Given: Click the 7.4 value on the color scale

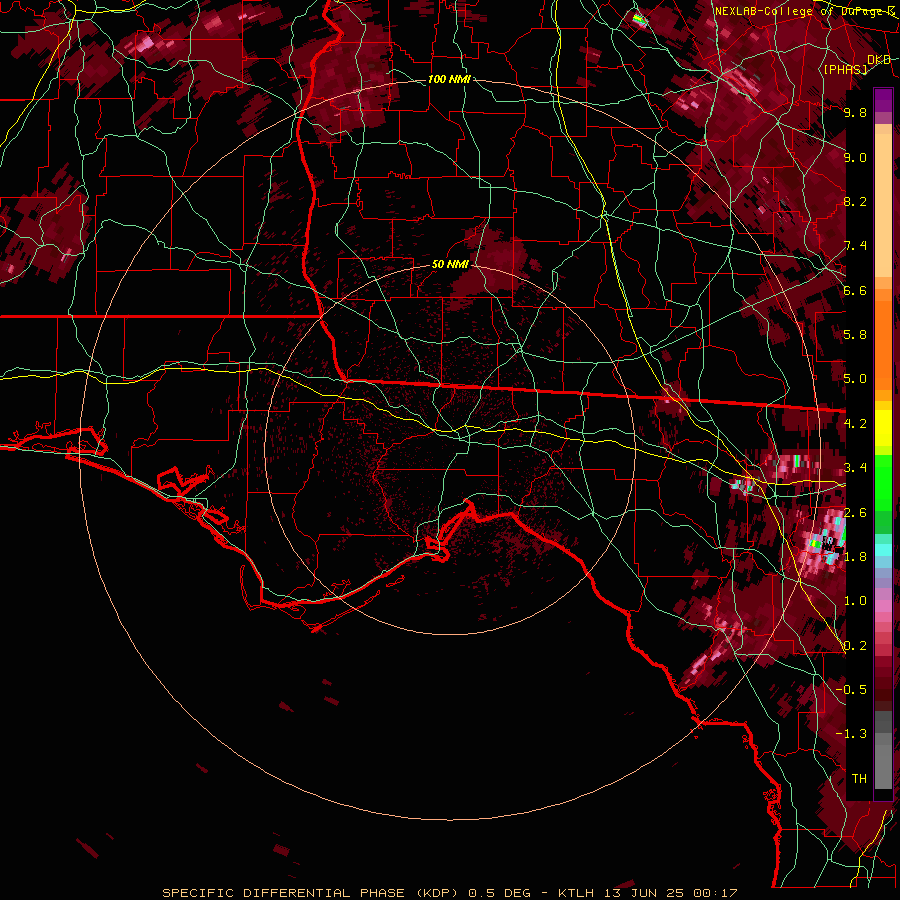Looking at the screenshot, I should coord(855,246).
